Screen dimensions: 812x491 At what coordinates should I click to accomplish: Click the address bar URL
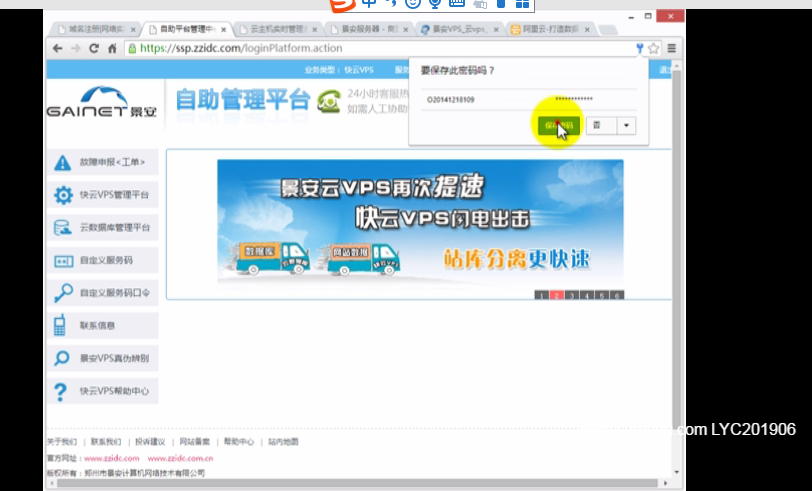(241, 48)
